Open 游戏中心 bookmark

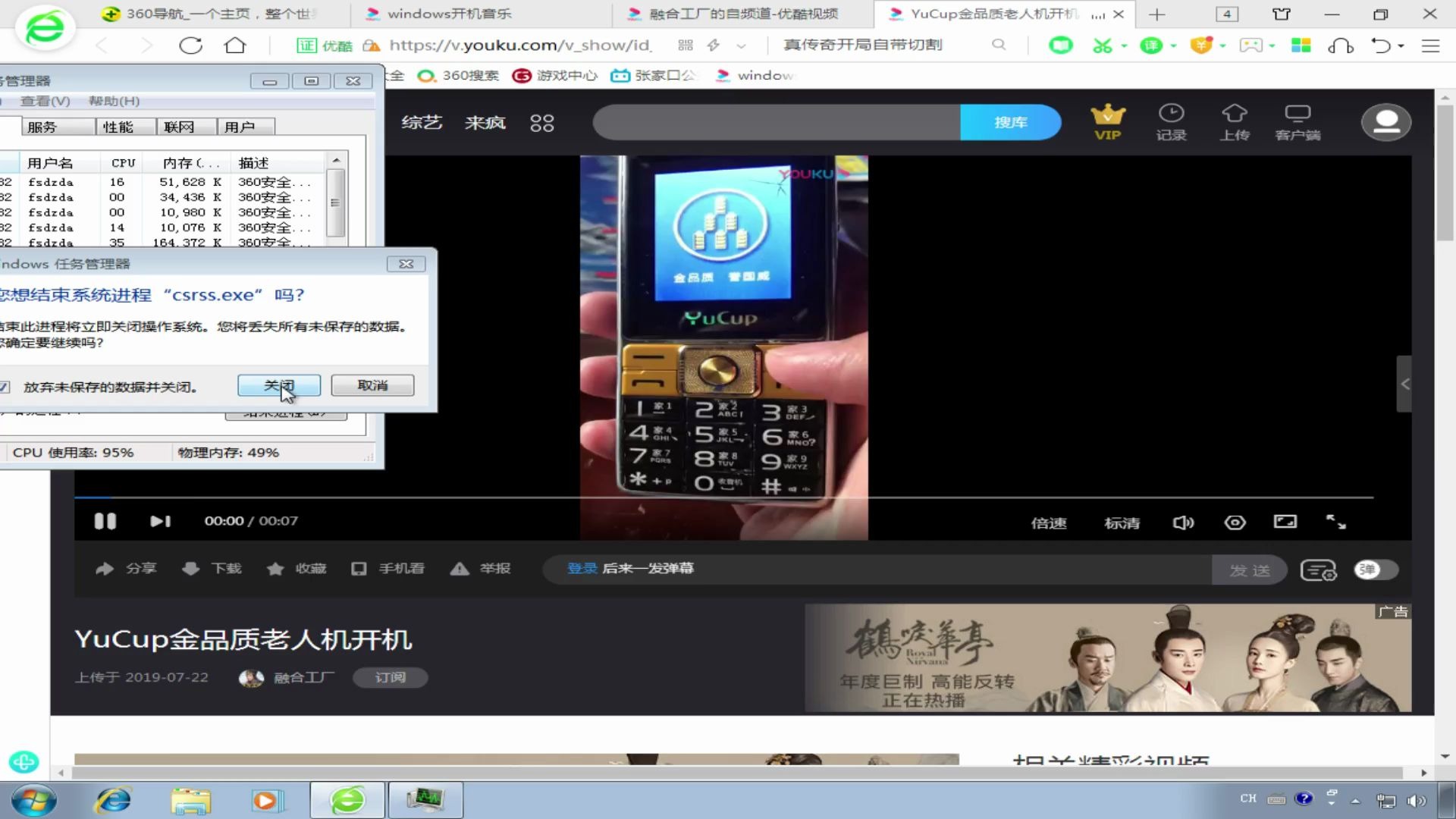[556, 75]
